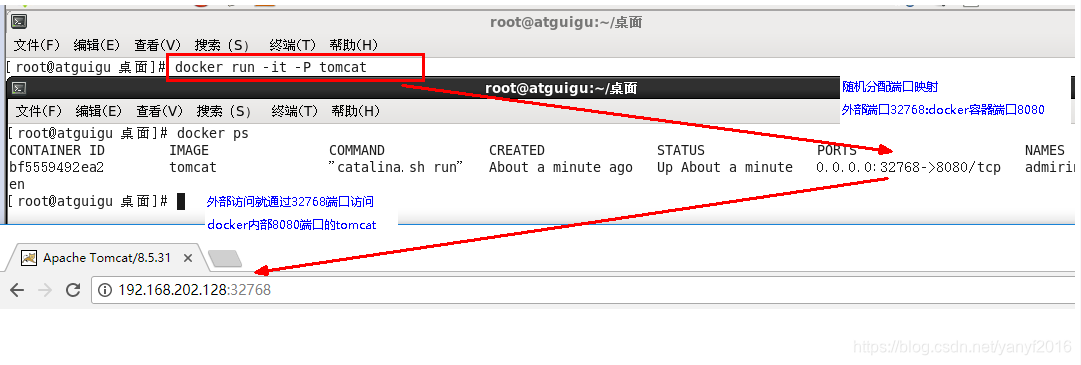Click 'Up About a minute' status value
Viewport: 1081px width, 365px height.
point(725,167)
